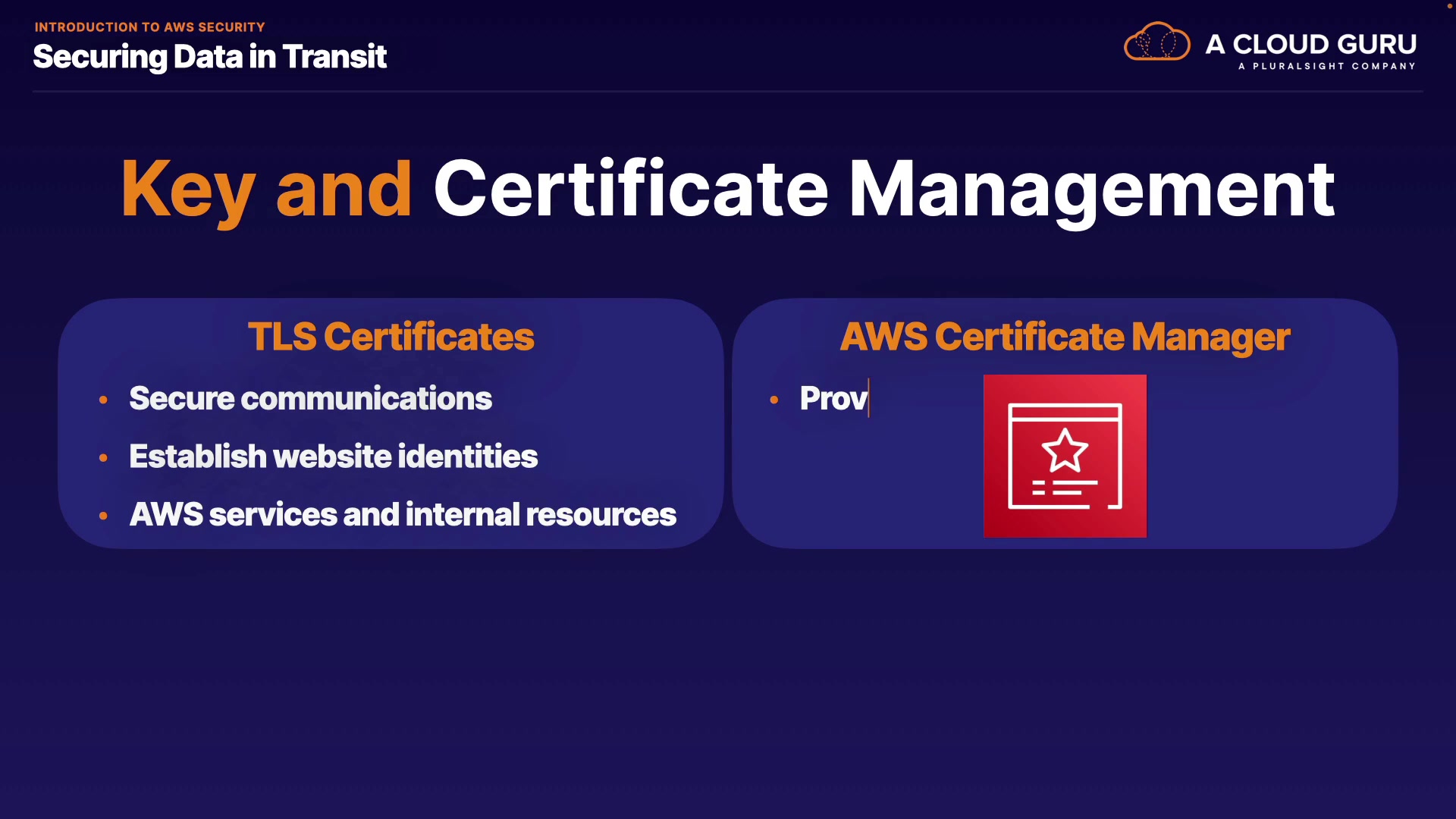Click the TLS Certificates heading
This screenshot has height=819, width=1456.
click(391, 337)
